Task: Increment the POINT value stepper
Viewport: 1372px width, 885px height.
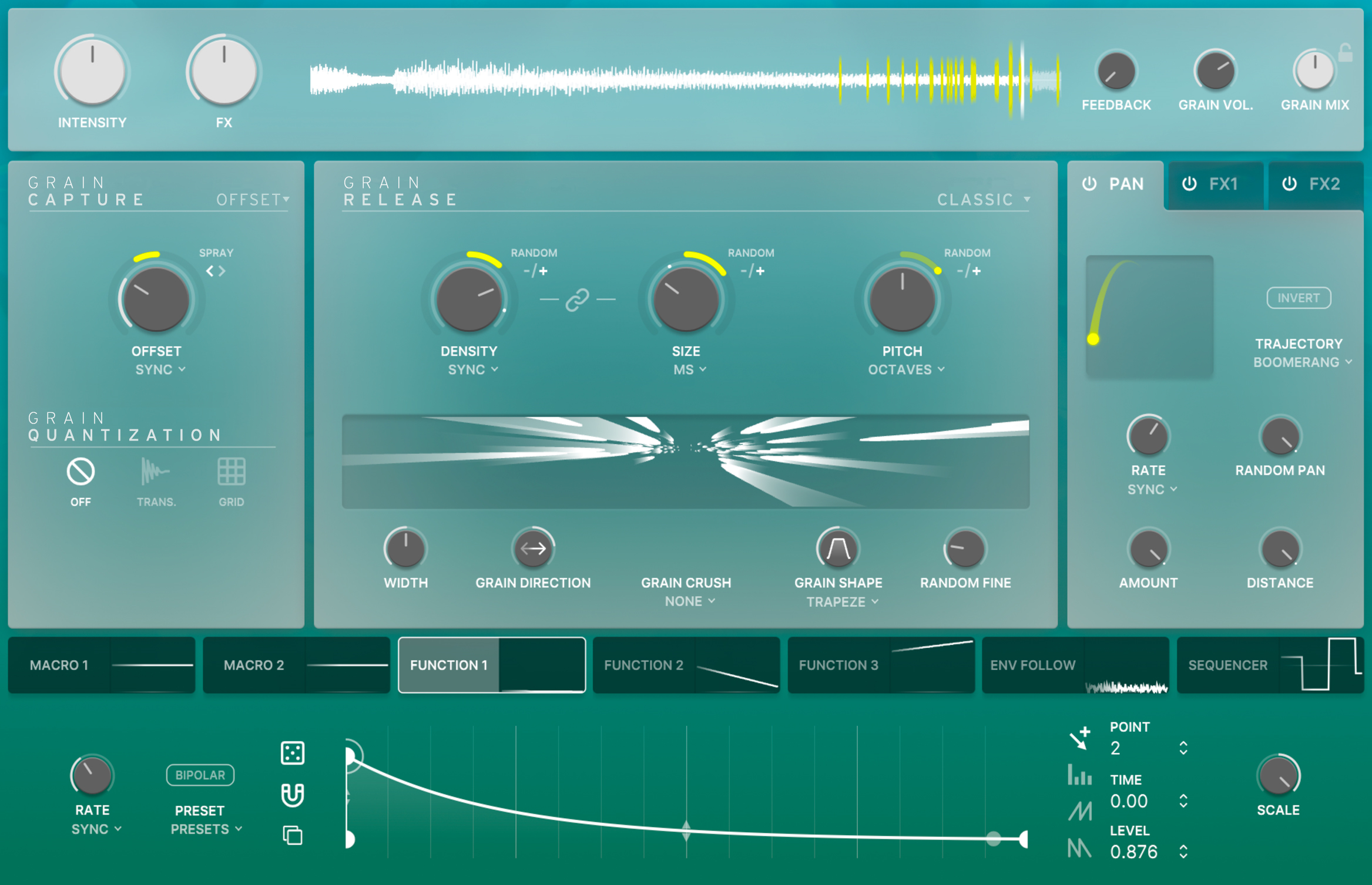Action: point(1182,745)
